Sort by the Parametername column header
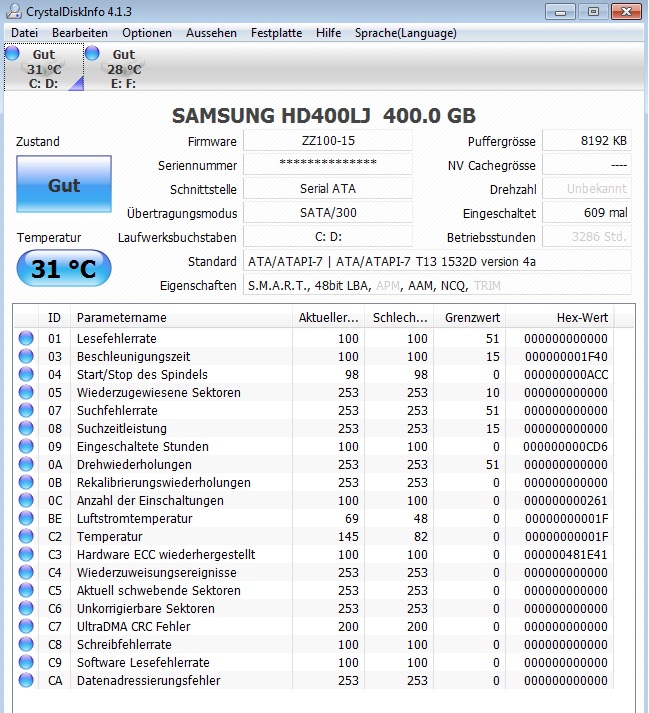This screenshot has height=713, width=649. pyautogui.click(x=181, y=317)
